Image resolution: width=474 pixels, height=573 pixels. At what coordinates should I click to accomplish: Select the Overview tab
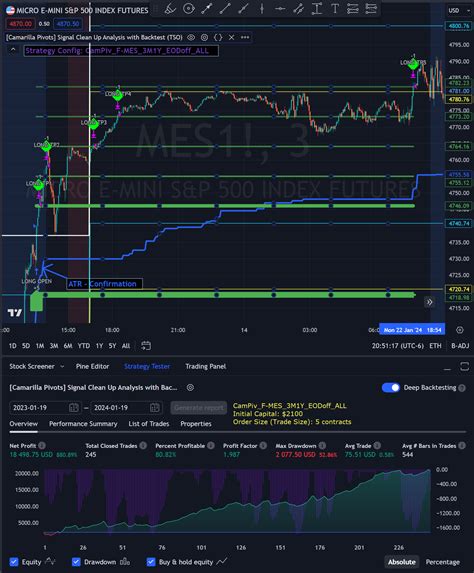point(23,424)
